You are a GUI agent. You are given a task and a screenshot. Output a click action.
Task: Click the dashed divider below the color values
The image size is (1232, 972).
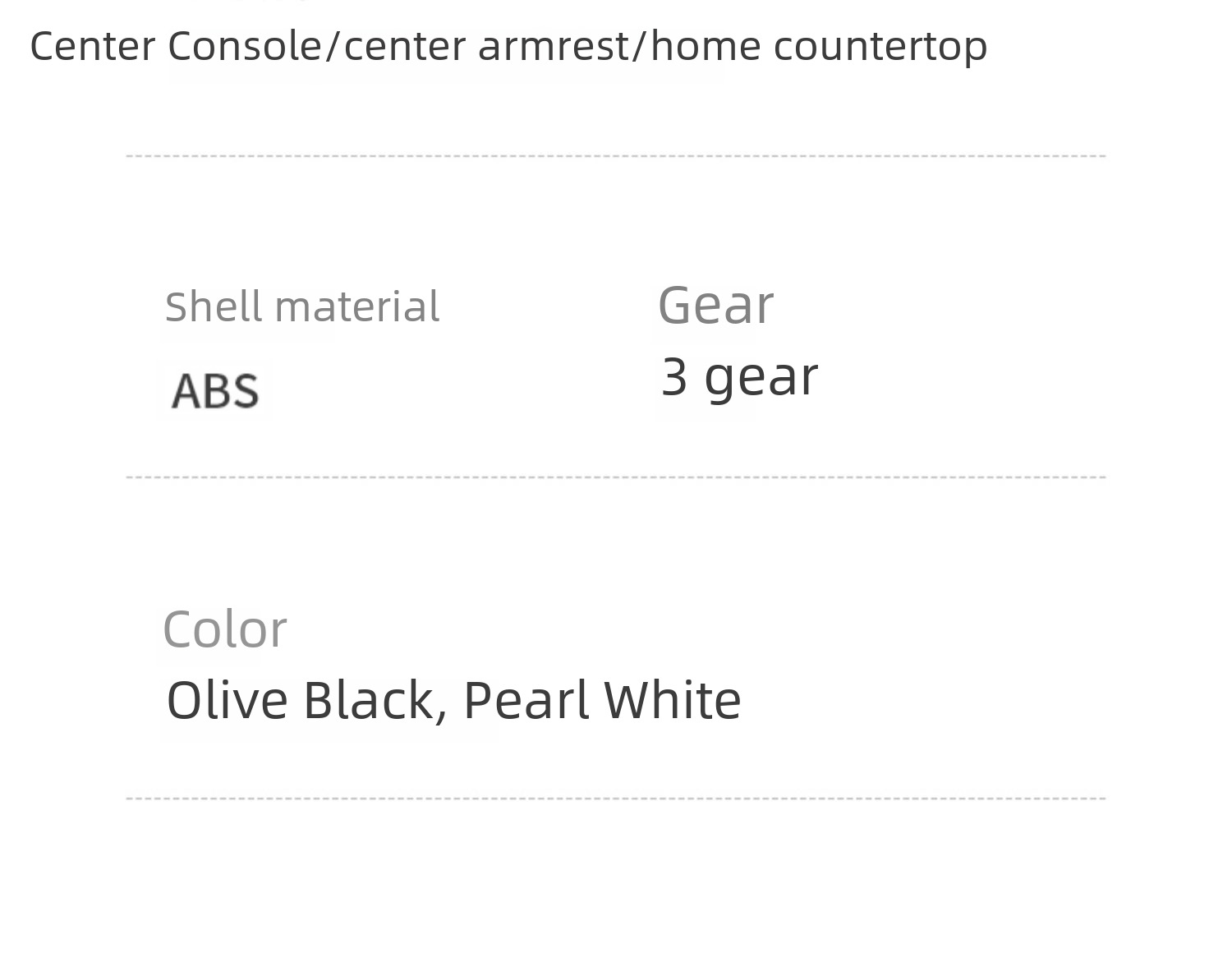coord(616,799)
